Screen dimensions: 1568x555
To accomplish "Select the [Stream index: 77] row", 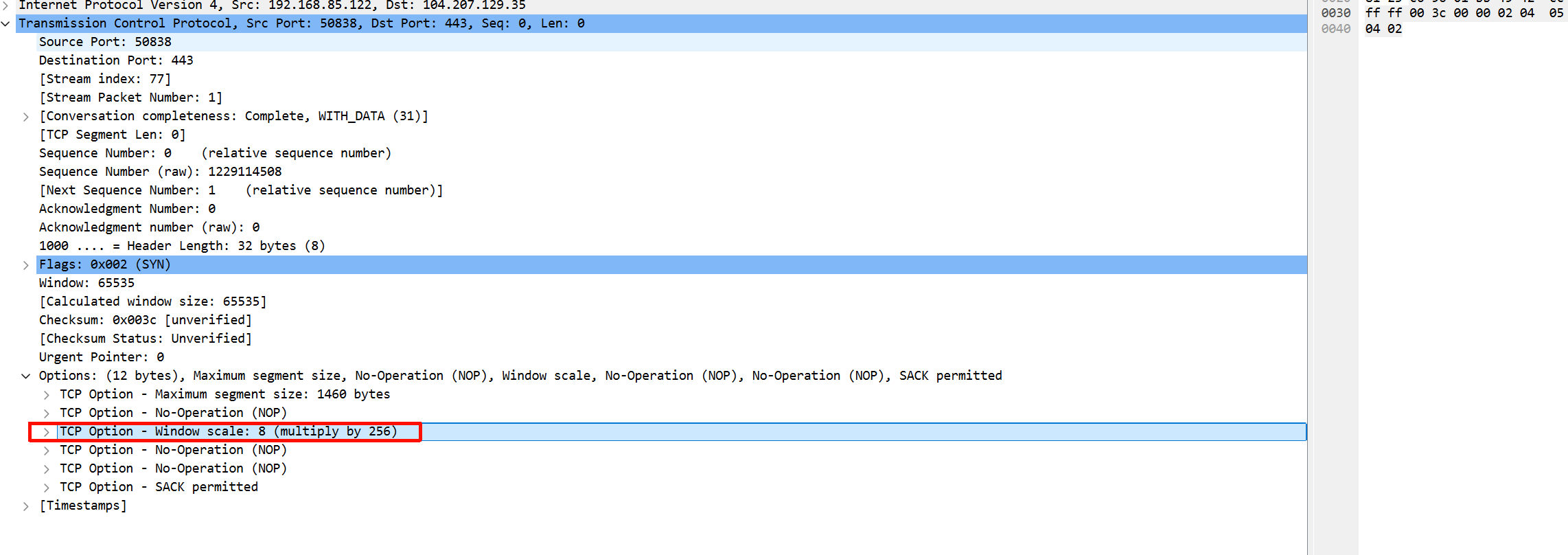I will point(671,79).
